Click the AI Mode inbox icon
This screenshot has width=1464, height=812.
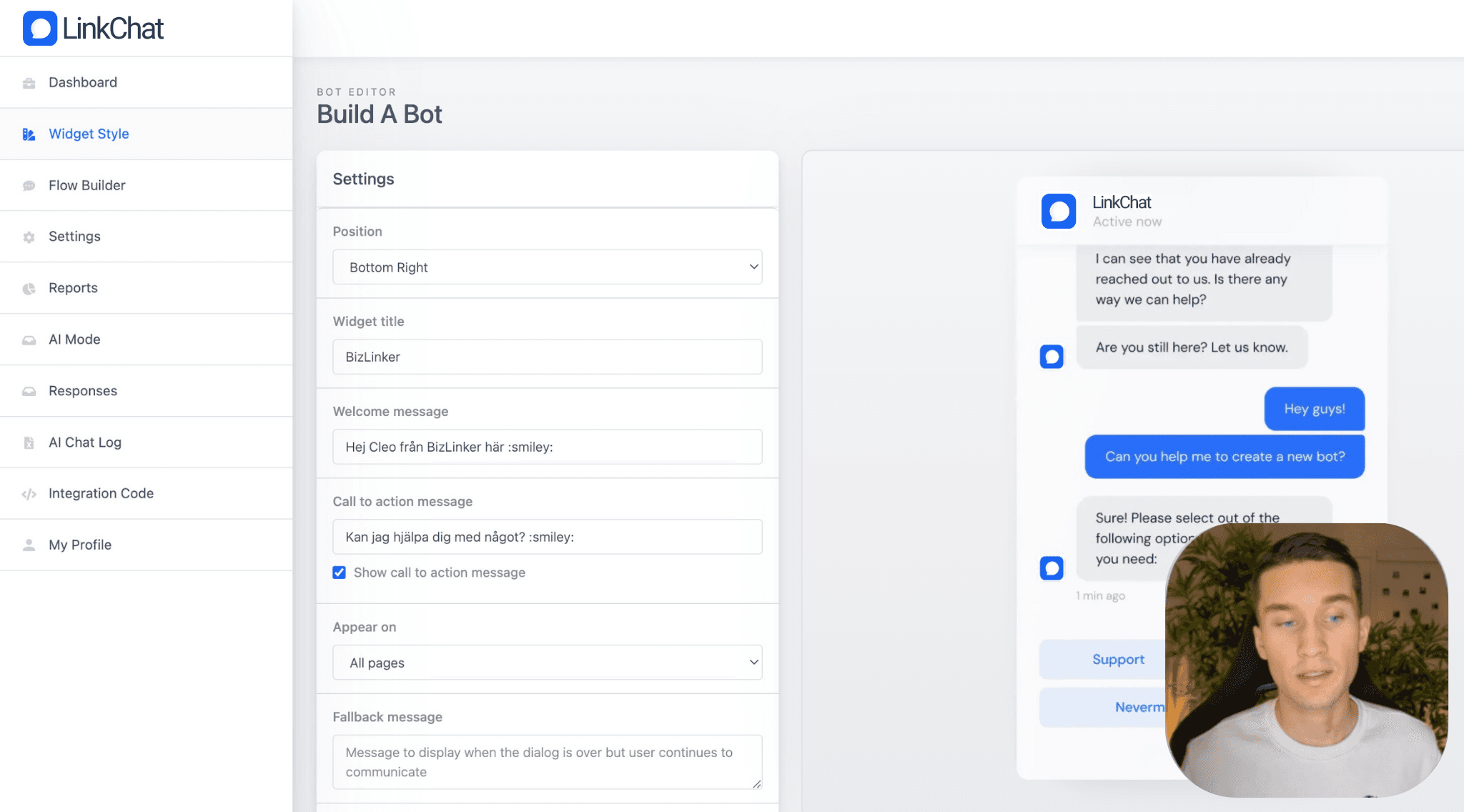tap(29, 340)
